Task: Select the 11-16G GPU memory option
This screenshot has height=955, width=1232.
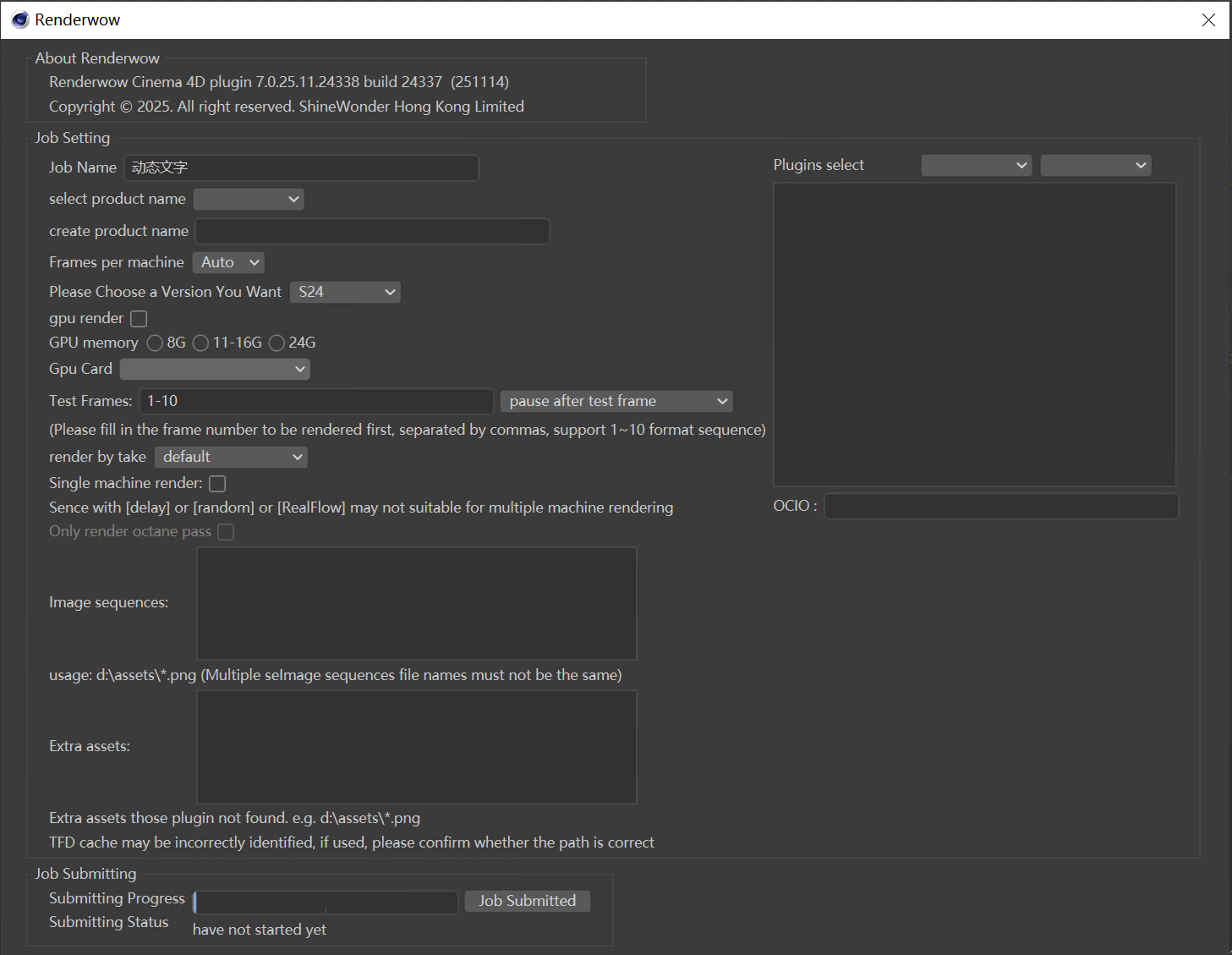Action: click(200, 343)
